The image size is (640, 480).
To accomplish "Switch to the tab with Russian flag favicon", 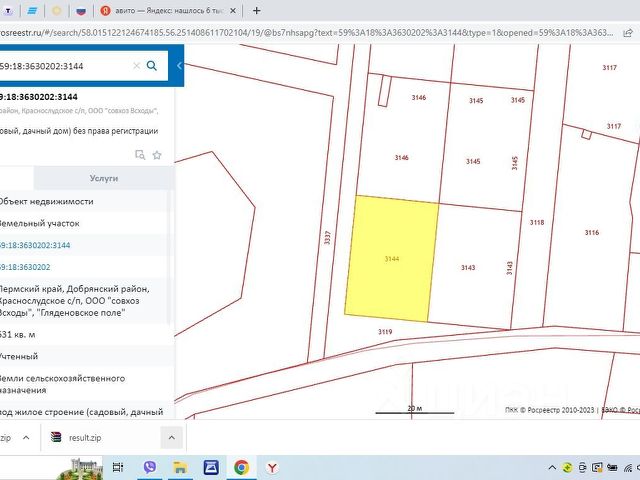I will (81, 11).
